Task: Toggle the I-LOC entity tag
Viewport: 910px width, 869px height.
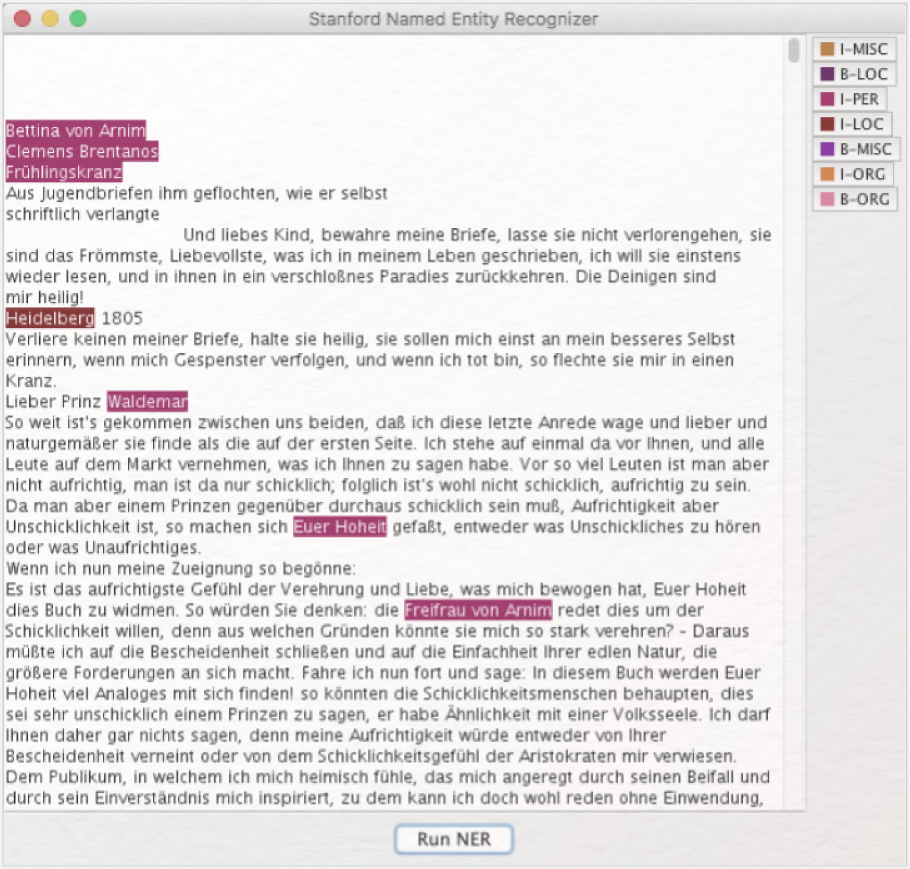Action: (852, 124)
